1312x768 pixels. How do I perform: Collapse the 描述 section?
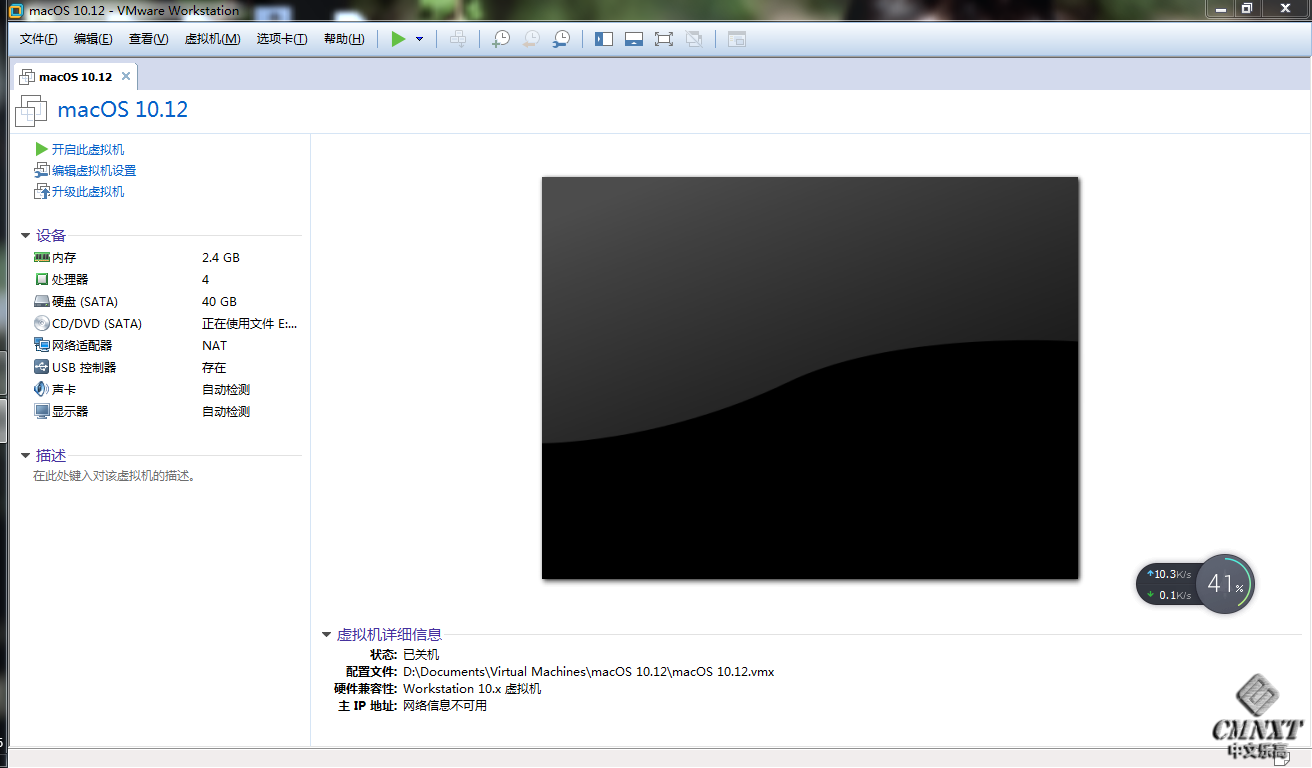tap(25, 456)
